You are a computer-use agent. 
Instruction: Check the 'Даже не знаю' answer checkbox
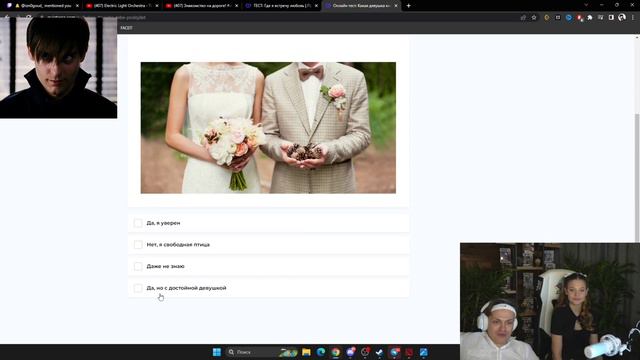138,266
